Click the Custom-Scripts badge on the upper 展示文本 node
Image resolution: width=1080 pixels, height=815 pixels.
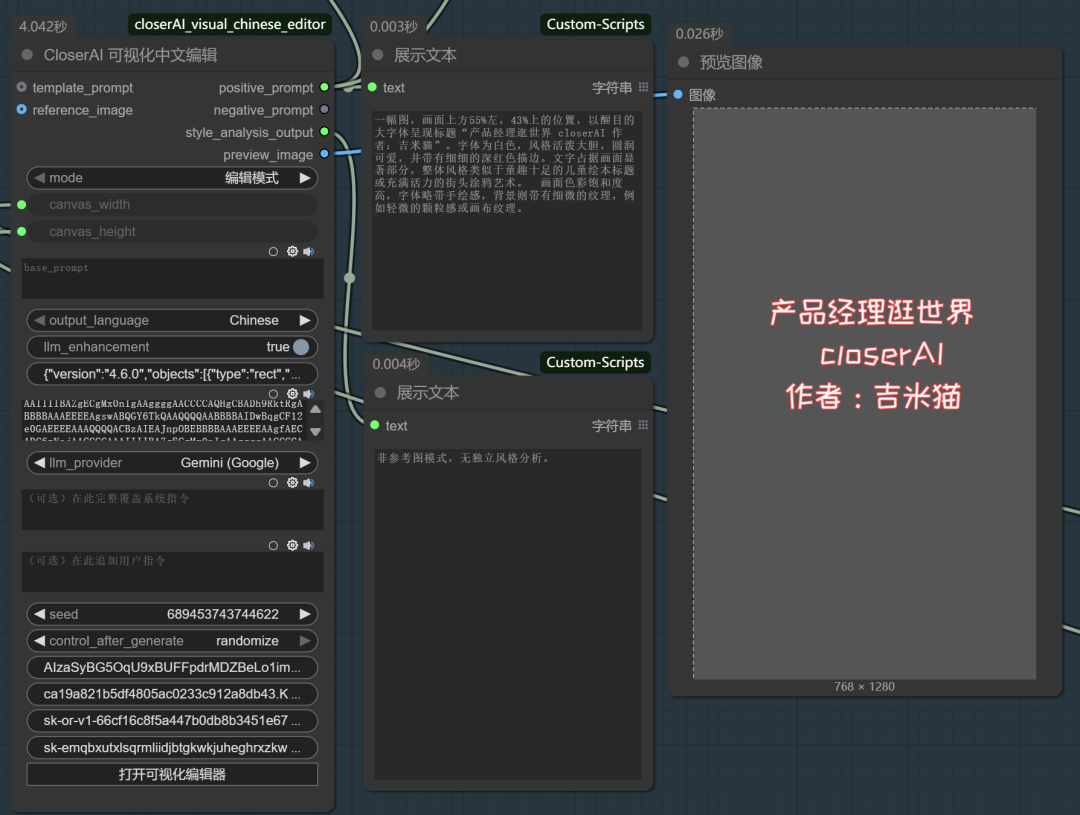(x=596, y=24)
